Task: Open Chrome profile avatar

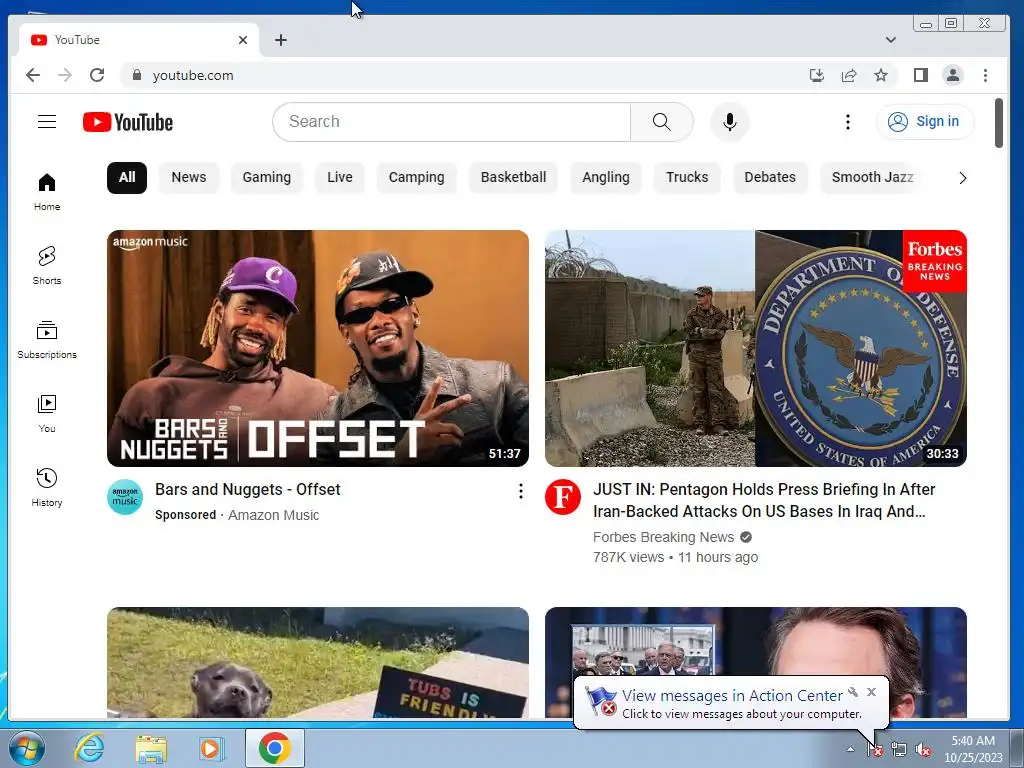Action: 953,75
